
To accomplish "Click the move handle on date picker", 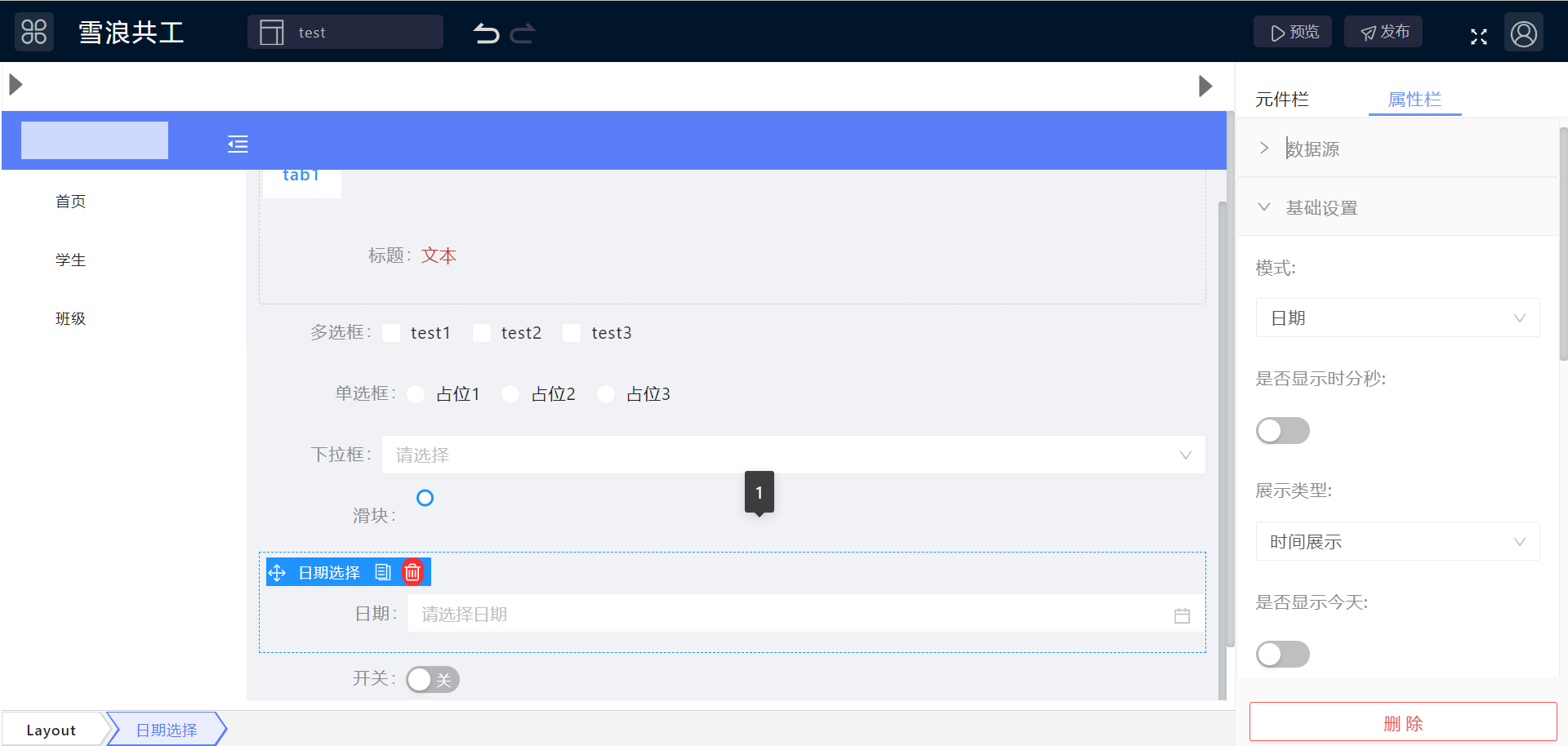I will 278,573.
